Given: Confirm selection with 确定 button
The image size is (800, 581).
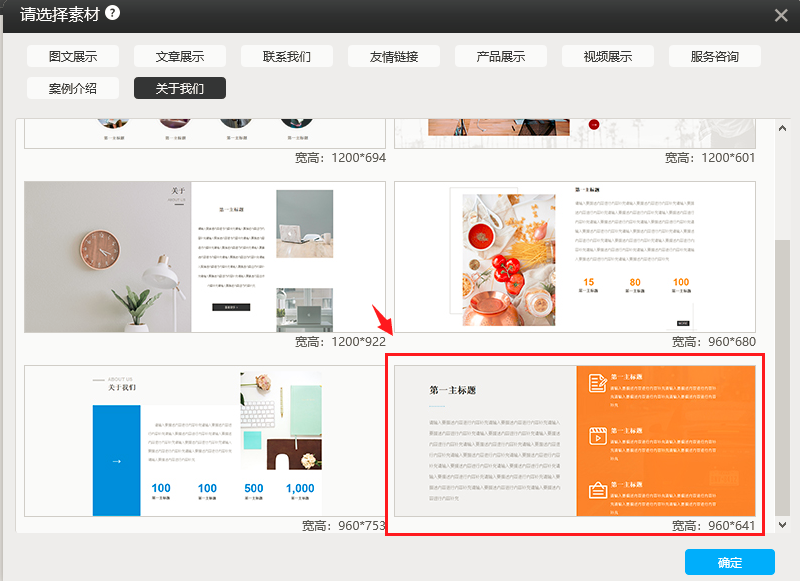Looking at the screenshot, I should [x=730, y=562].
